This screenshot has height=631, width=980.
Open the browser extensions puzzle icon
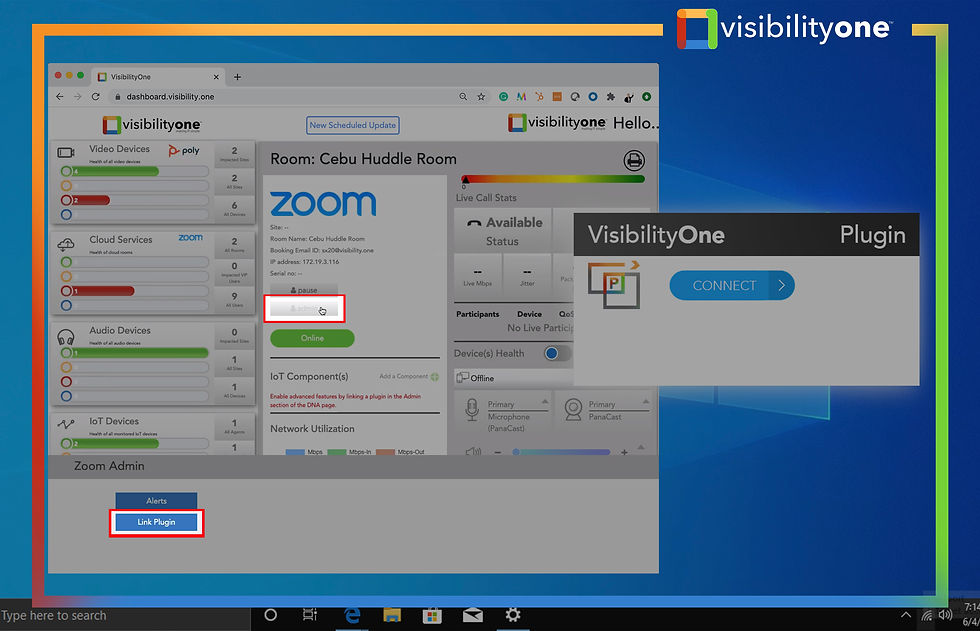click(611, 97)
